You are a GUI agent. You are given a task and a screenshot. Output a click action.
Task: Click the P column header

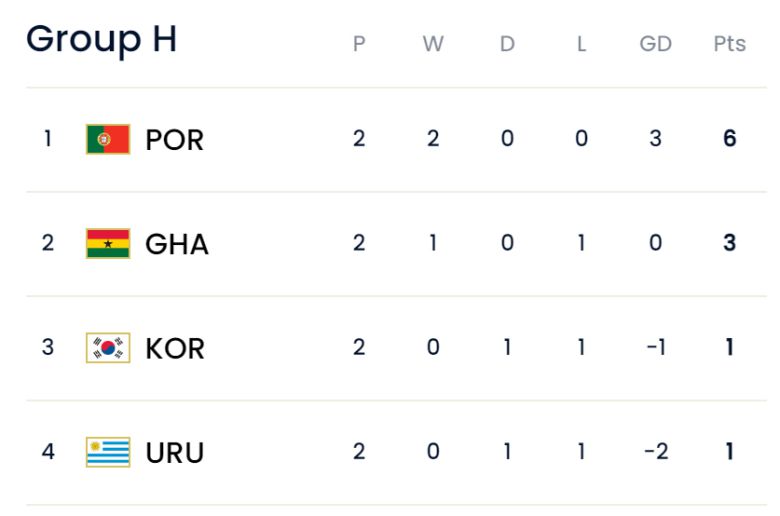coord(359,45)
